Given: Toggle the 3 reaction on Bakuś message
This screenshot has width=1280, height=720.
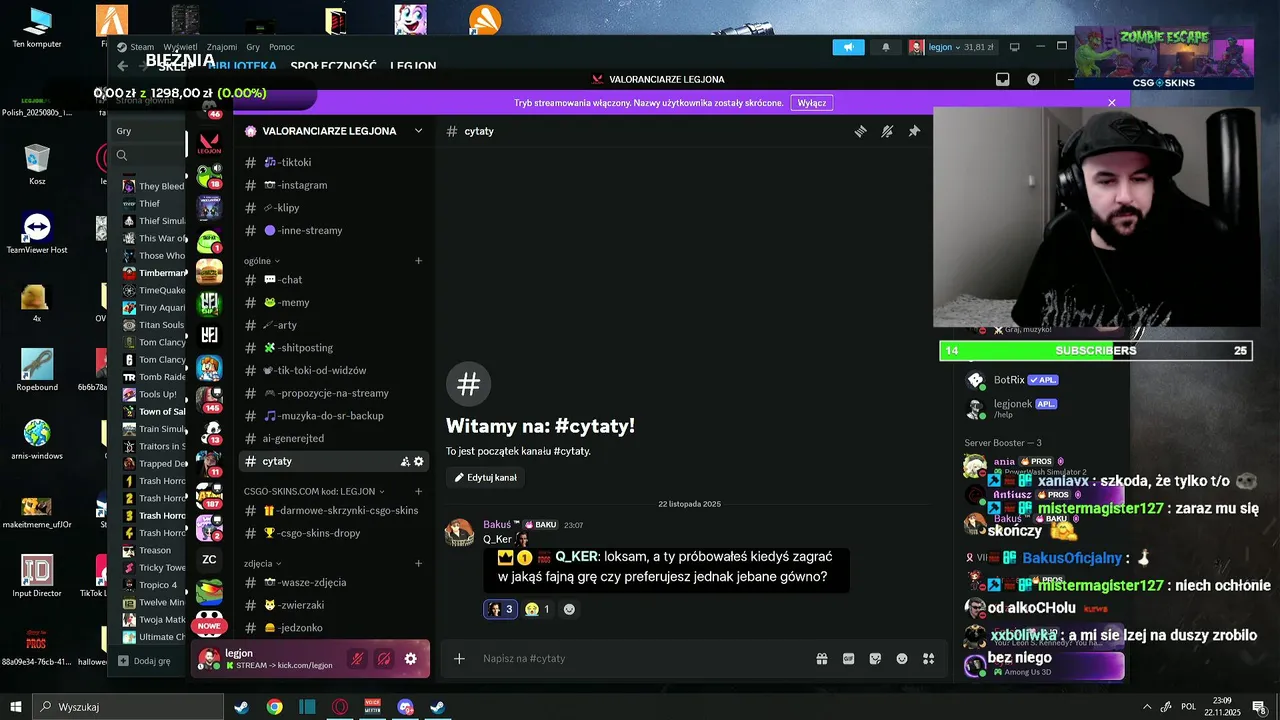Looking at the screenshot, I should 501,609.
